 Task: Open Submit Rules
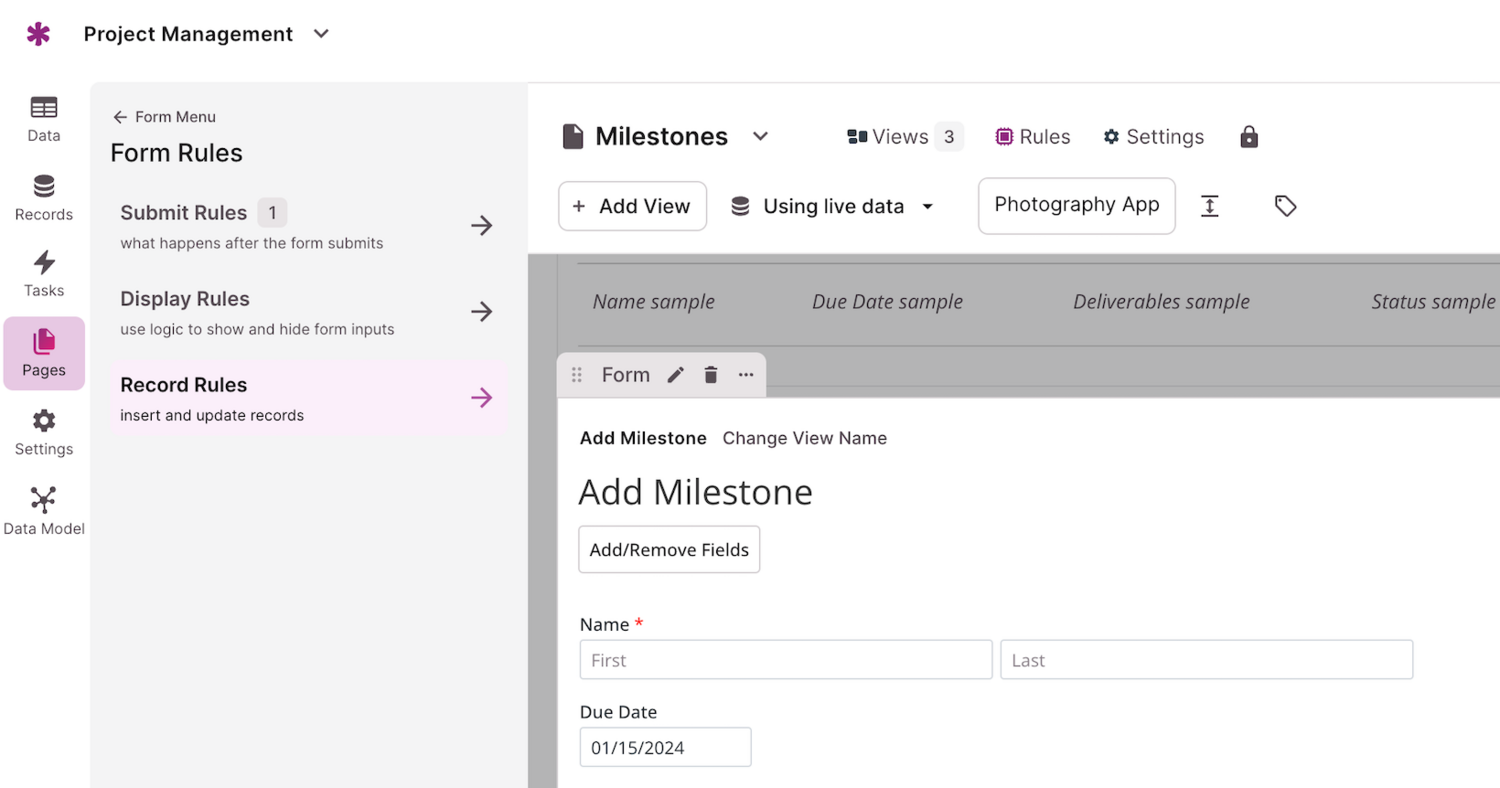307,226
